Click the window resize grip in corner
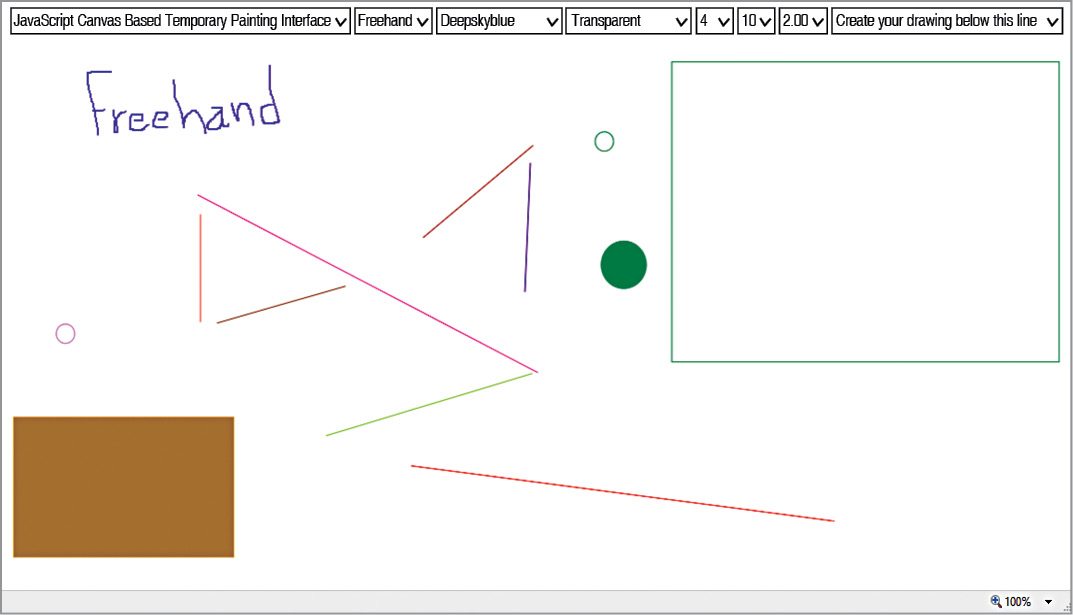1073x615 pixels. point(1066,608)
